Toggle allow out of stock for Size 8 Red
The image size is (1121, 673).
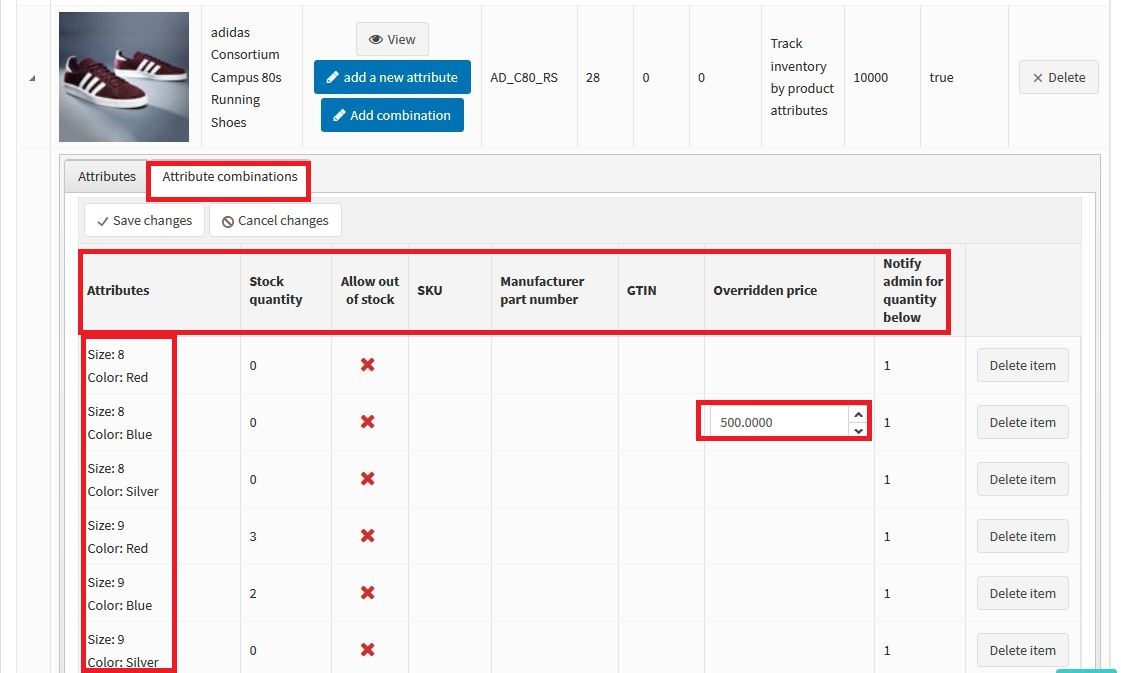tap(367, 365)
